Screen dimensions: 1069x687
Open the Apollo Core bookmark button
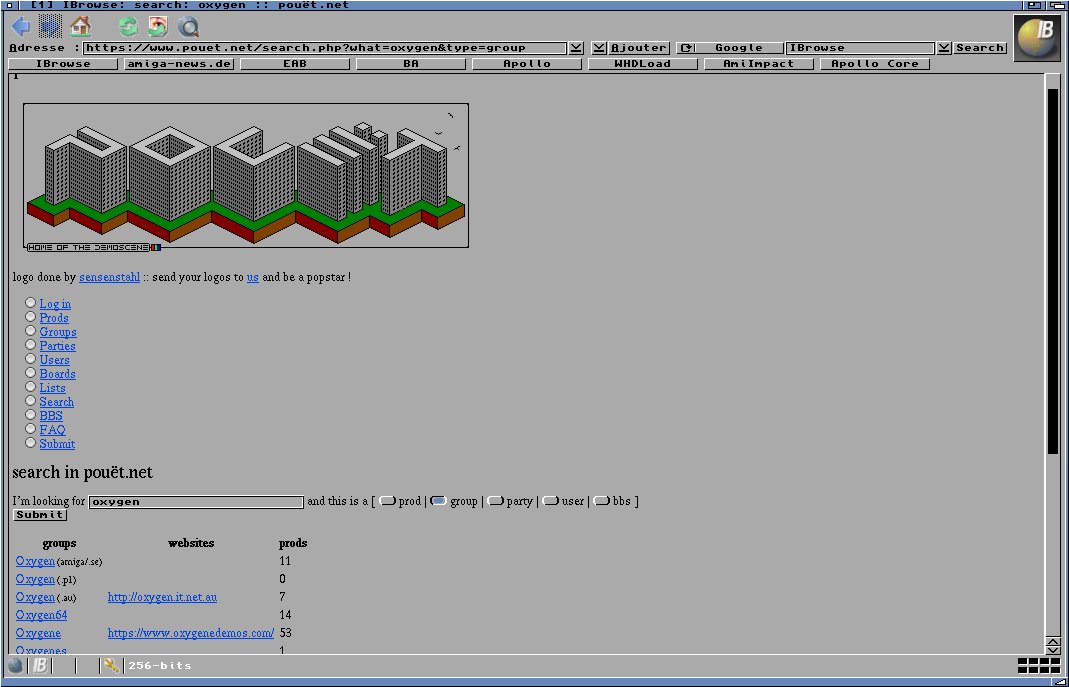click(x=875, y=64)
